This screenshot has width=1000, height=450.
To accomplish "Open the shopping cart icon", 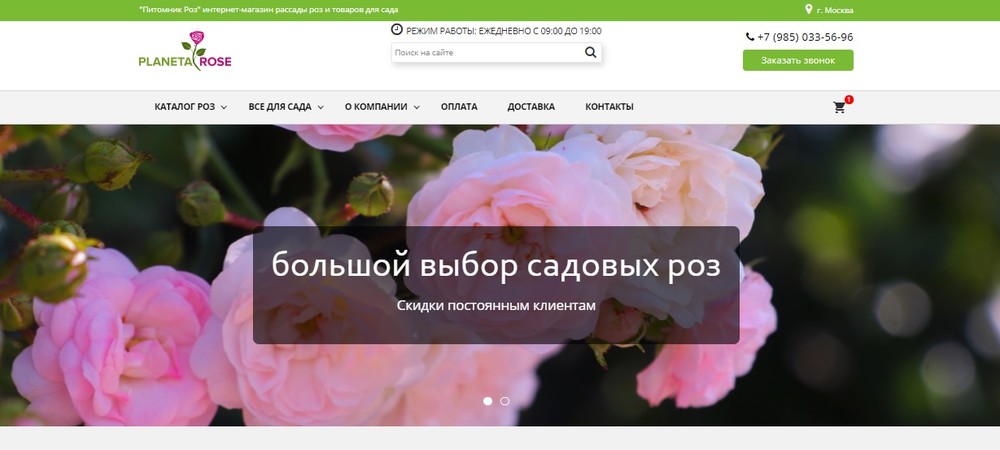I will [839, 108].
